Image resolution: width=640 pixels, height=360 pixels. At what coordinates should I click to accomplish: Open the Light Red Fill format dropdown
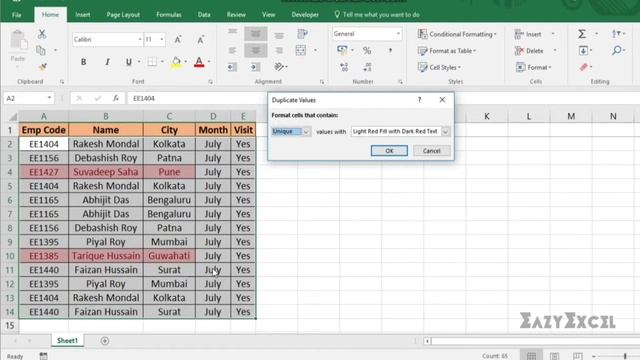(445, 131)
